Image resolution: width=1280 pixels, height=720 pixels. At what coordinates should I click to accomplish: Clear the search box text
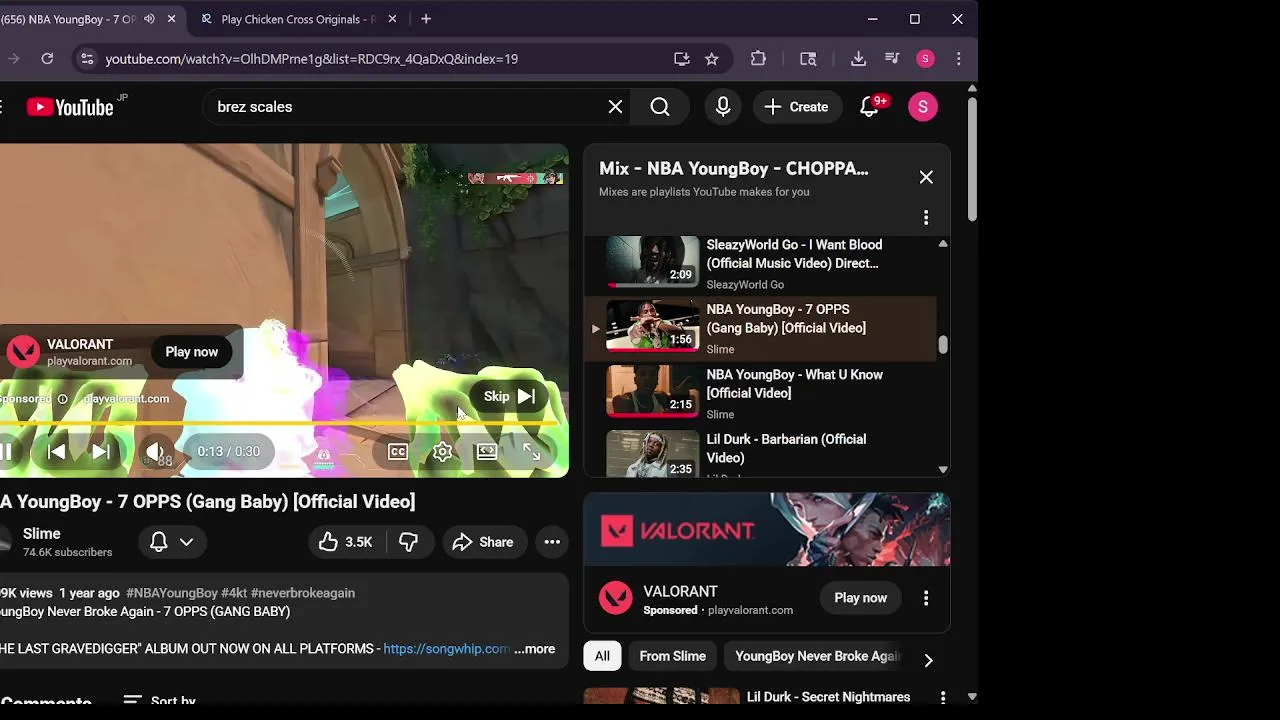tap(615, 107)
